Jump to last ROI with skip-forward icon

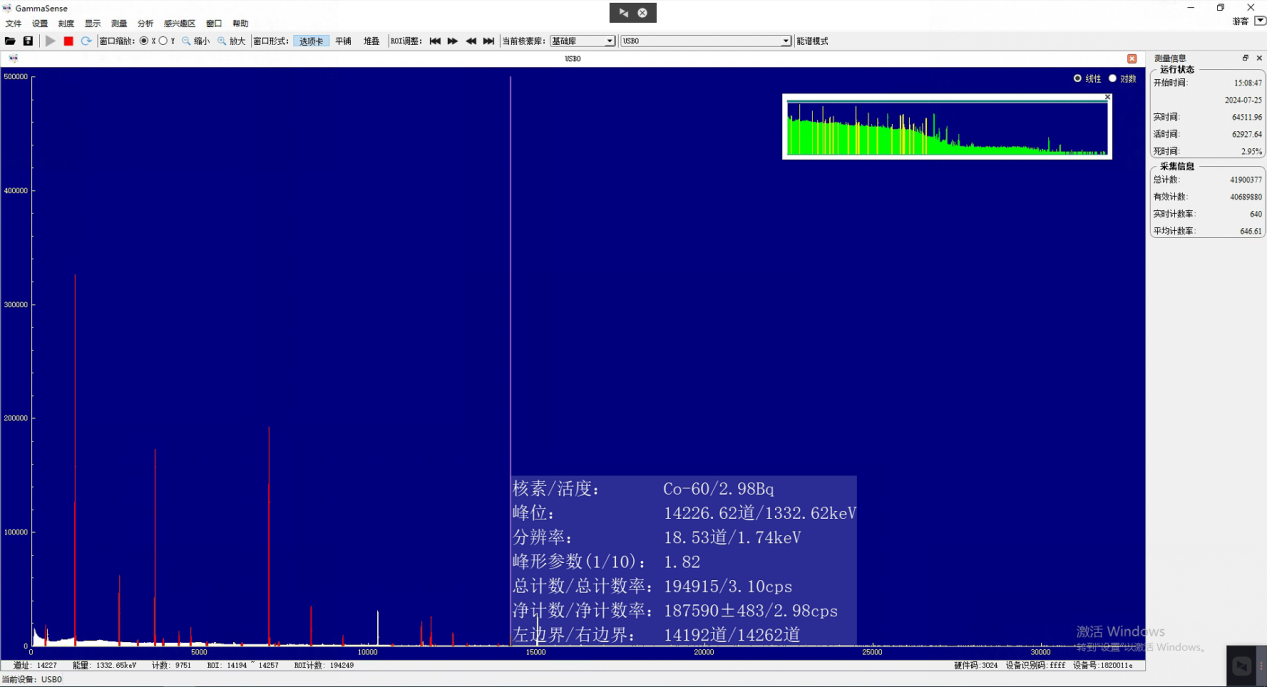489,41
